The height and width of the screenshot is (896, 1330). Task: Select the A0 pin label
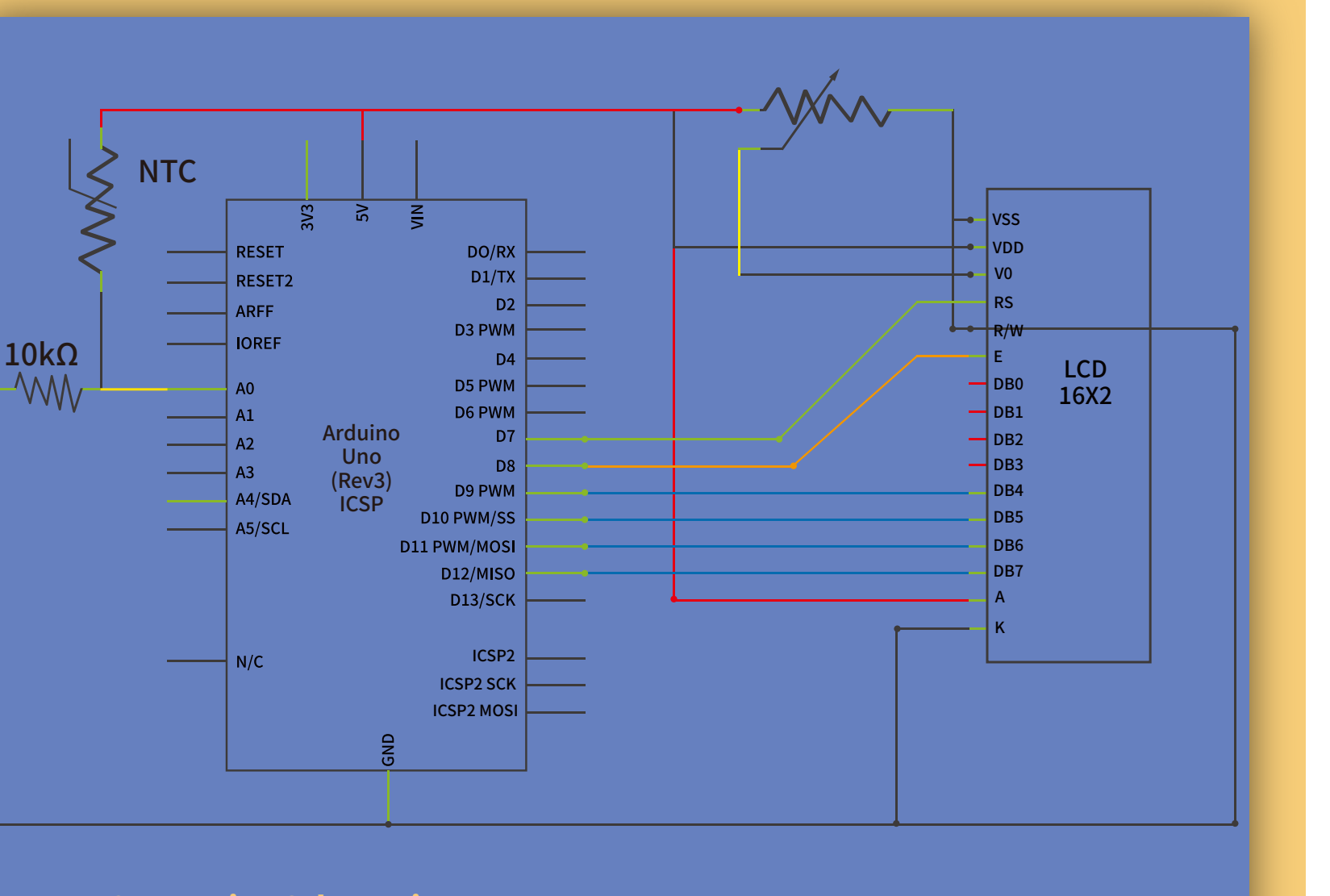click(245, 389)
